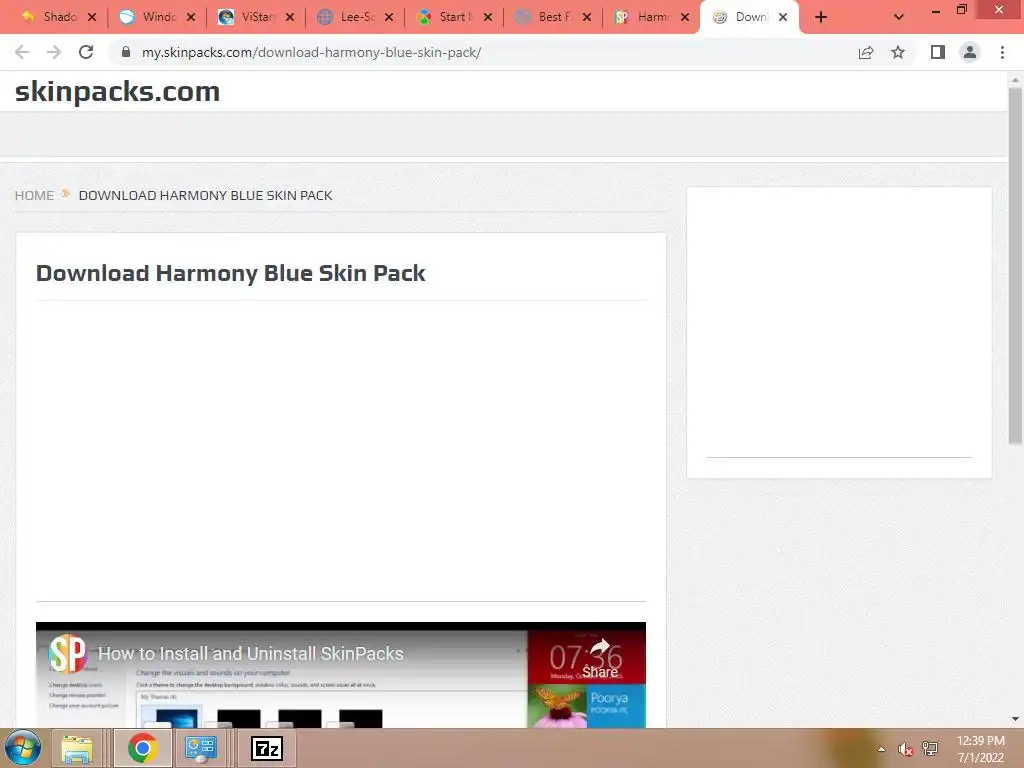1024x768 pixels.
Task: Close the Start M tab
Action: [x=488, y=17]
